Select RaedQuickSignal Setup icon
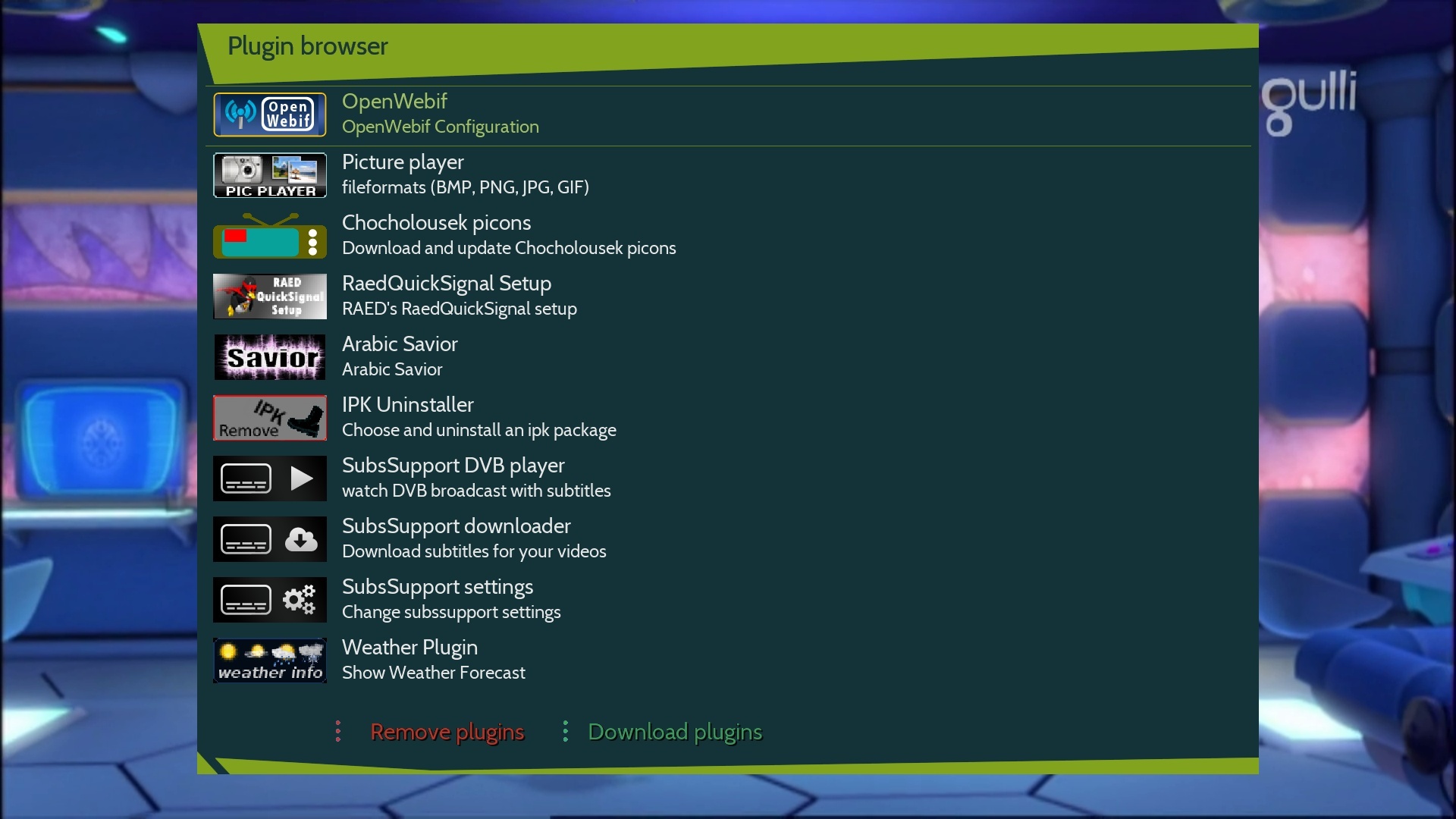 click(269, 296)
